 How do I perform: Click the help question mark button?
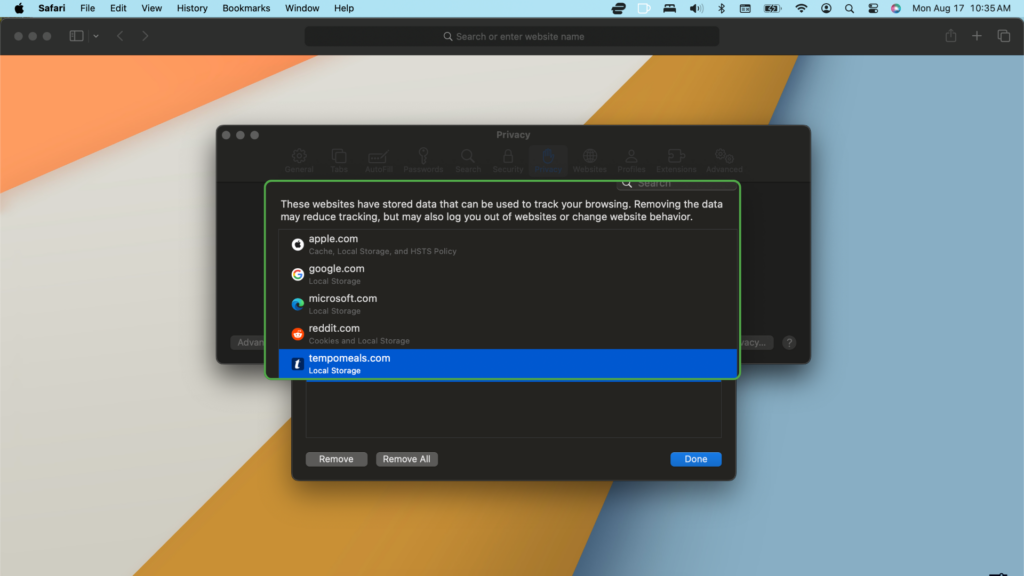[x=789, y=343]
